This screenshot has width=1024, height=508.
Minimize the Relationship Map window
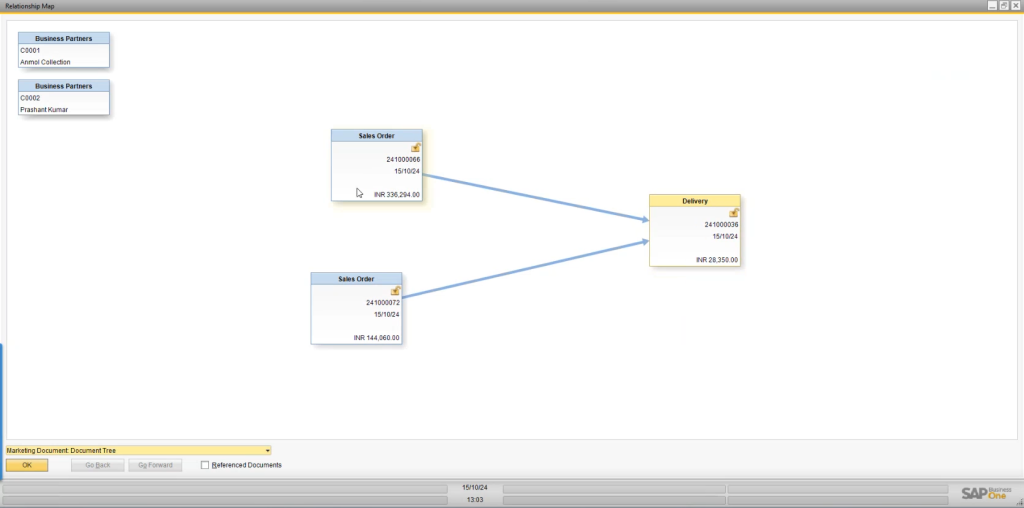(992, 6)
